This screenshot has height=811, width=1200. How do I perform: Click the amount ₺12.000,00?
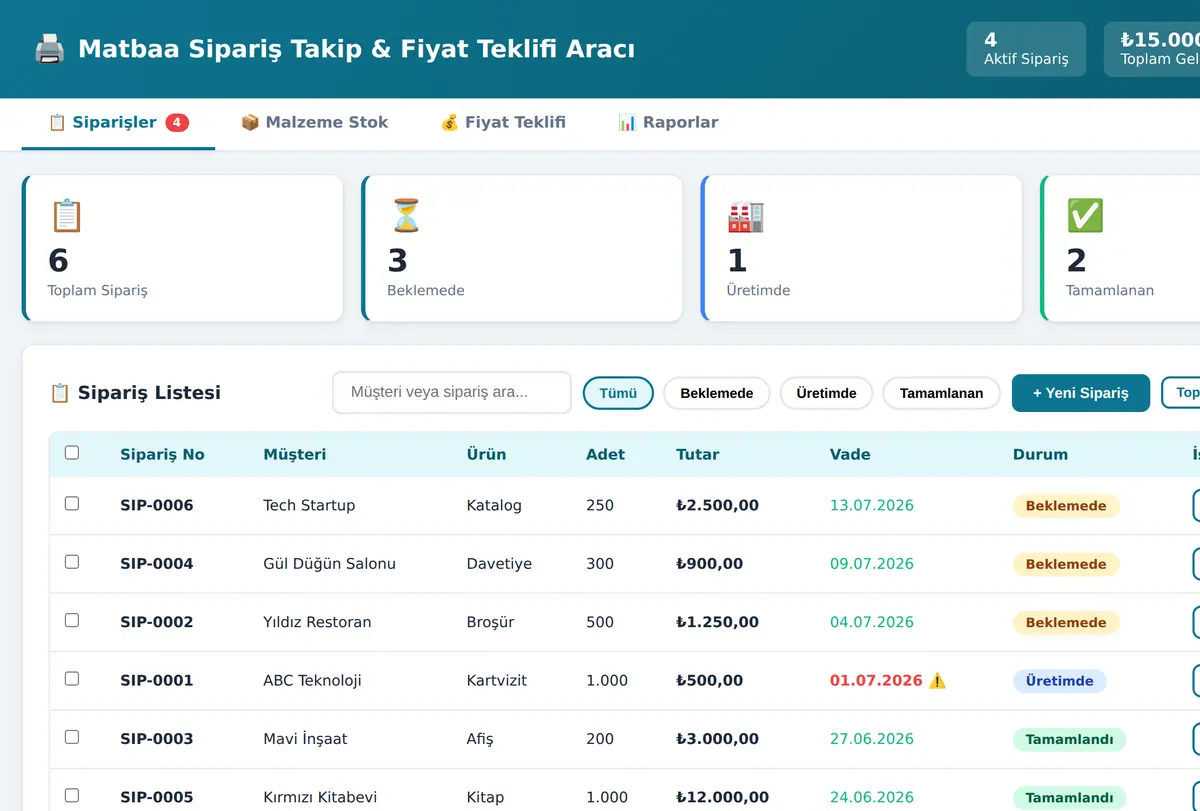click(x=723, y=797)
